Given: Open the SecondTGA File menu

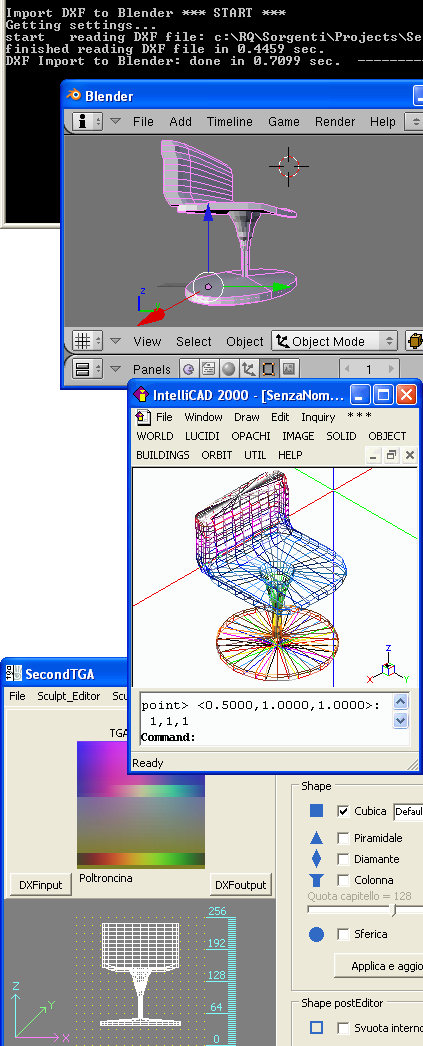Looking at the screenshot, I should 17,696.
